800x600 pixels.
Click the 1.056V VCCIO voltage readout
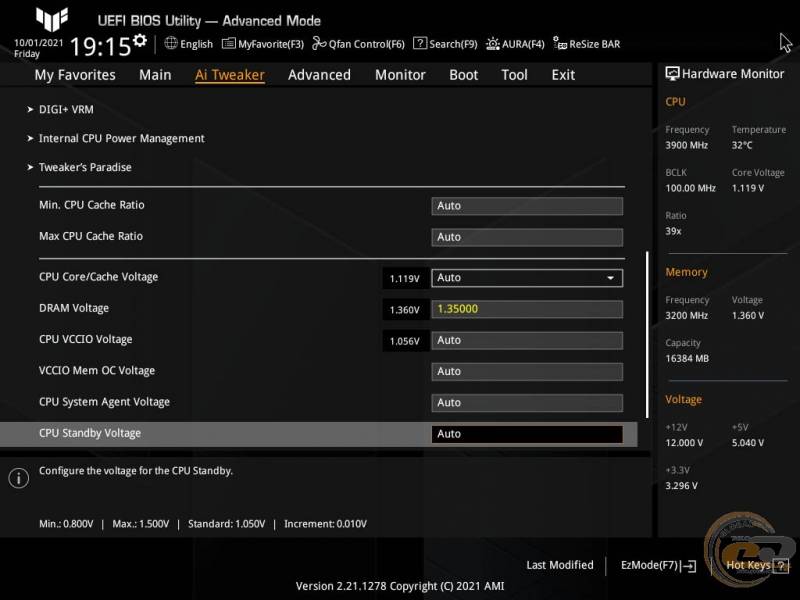tap(405, 341)
